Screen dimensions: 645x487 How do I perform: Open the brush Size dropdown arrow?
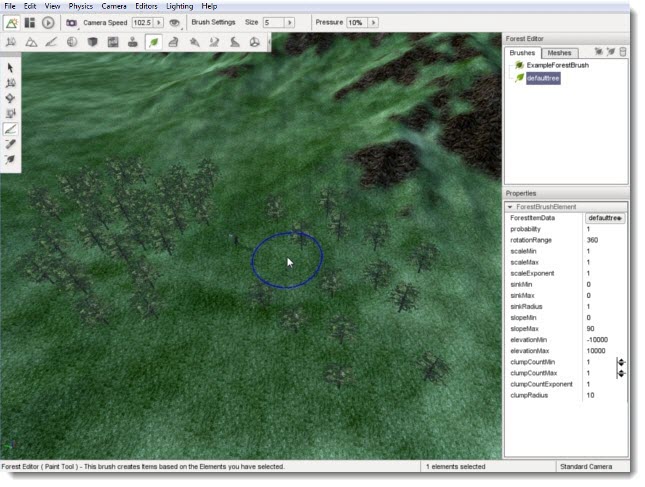[x=290, y=23]
